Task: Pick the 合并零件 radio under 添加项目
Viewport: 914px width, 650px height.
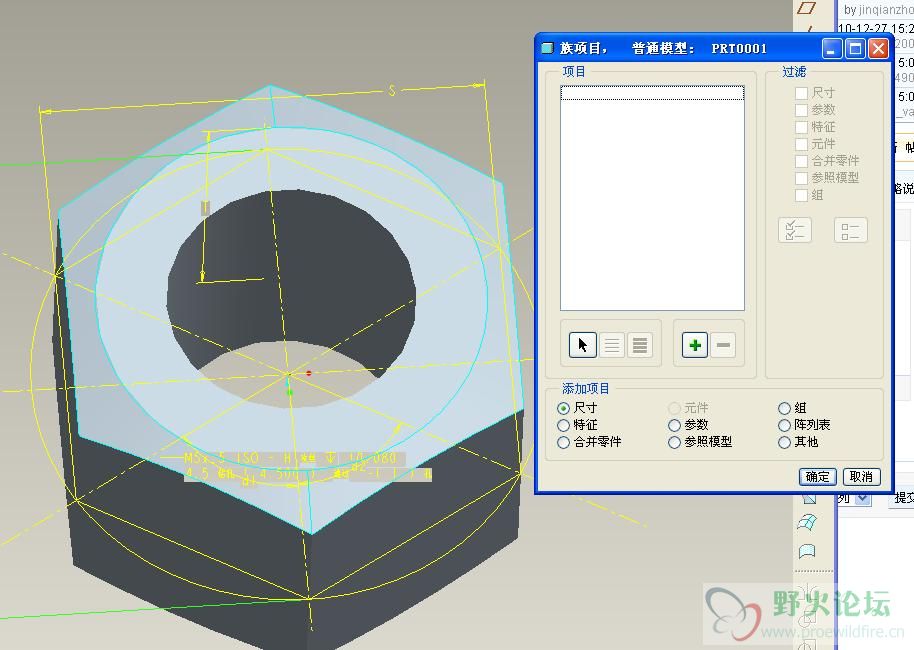Action: [x=563, y=442]
